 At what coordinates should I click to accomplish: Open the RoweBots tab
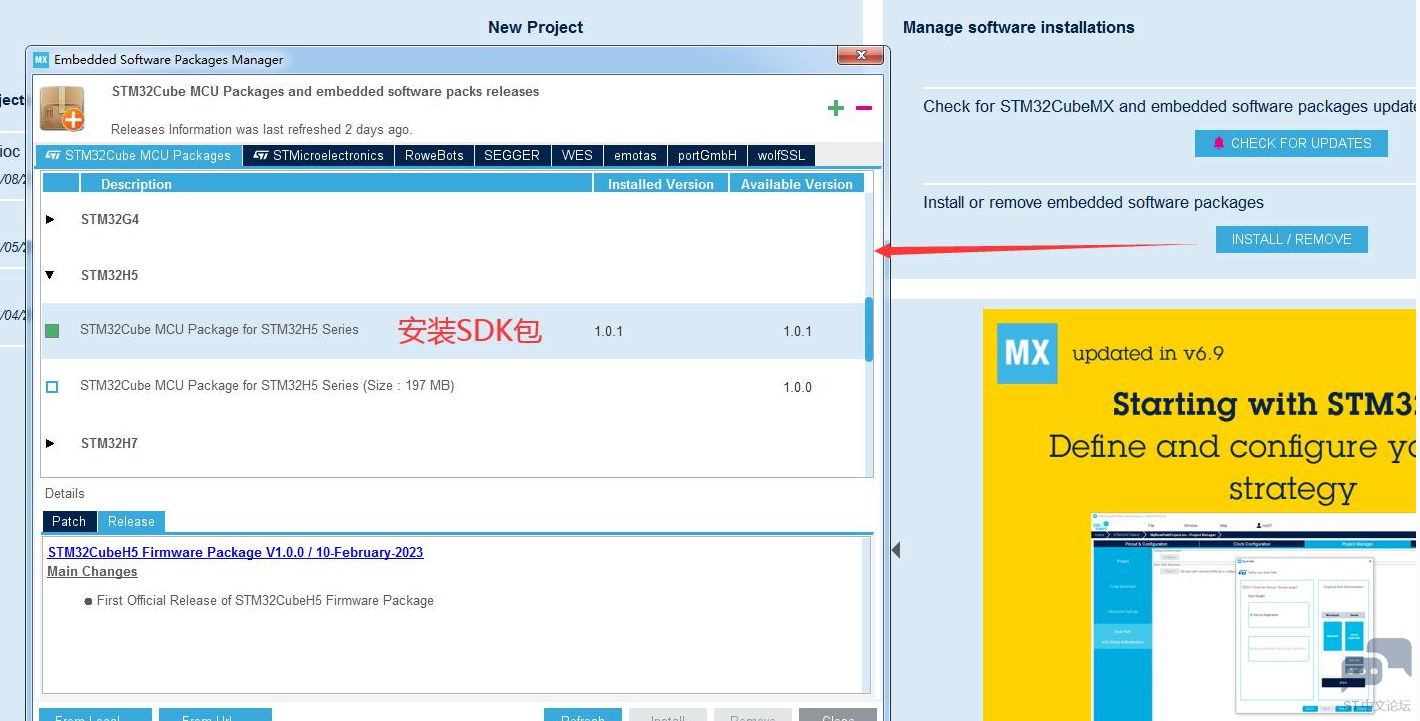(x=434, y=155)
